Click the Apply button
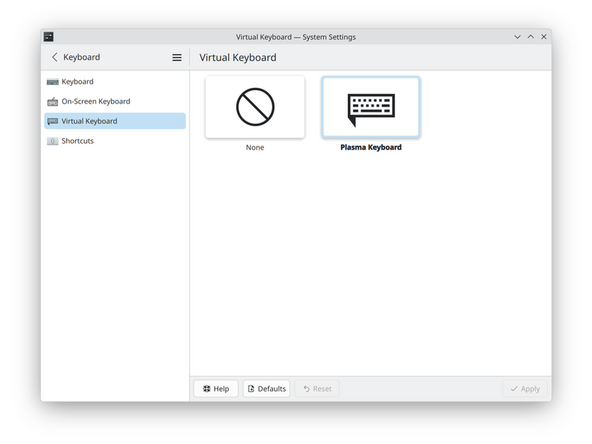 [525, 388]
